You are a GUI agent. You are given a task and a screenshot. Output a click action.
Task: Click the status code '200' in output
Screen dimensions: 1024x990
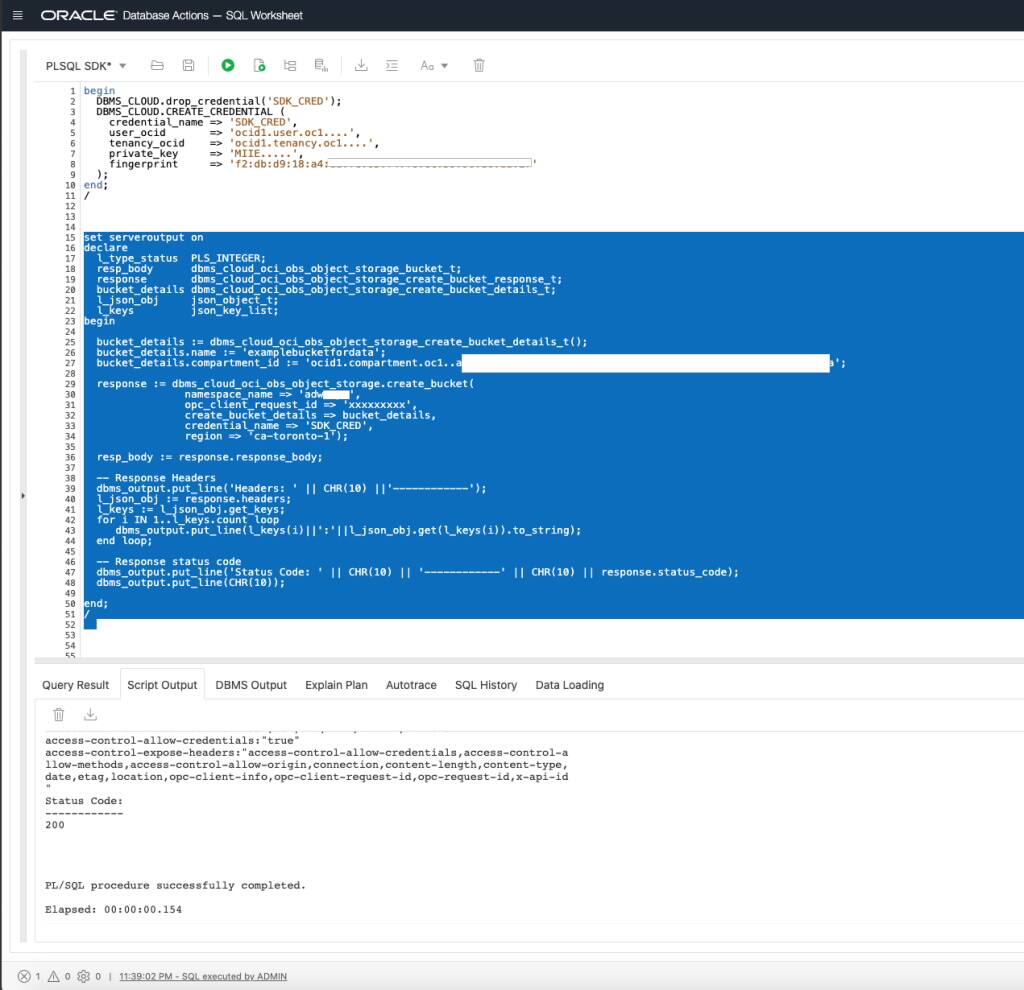point(55,825)
